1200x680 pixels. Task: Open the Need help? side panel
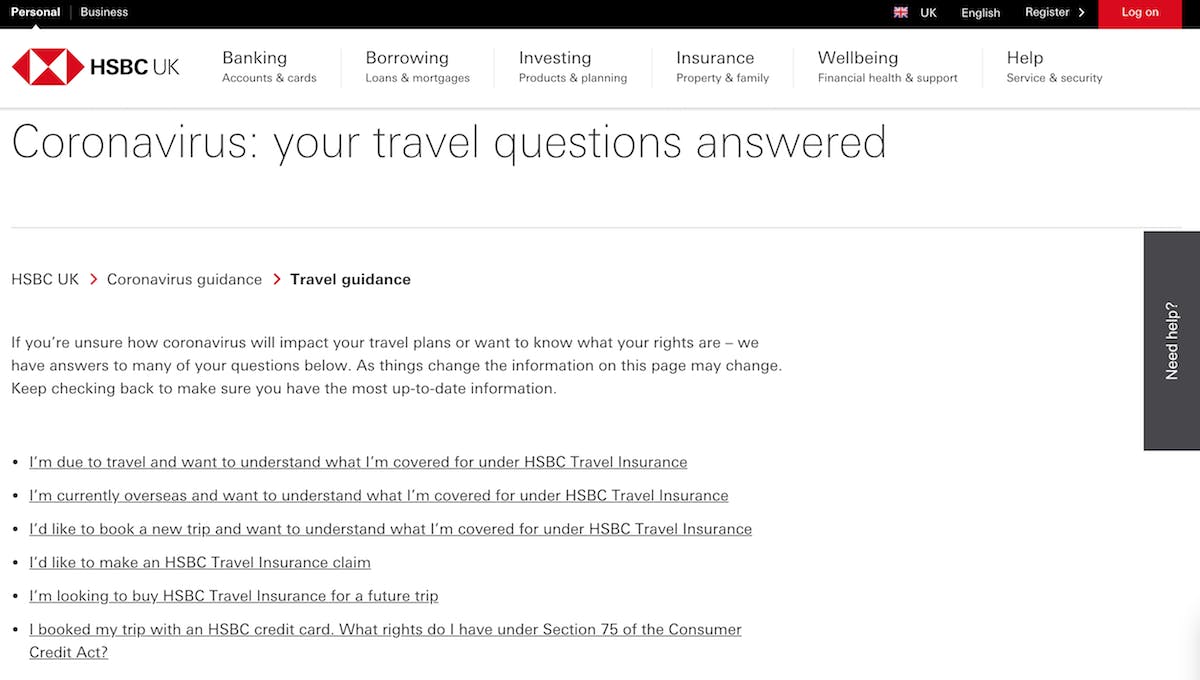point(1172,341)
